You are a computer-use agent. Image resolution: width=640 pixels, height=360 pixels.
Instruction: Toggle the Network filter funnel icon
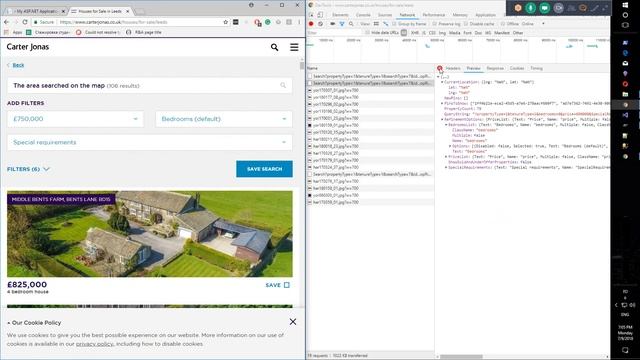point(342,24)
